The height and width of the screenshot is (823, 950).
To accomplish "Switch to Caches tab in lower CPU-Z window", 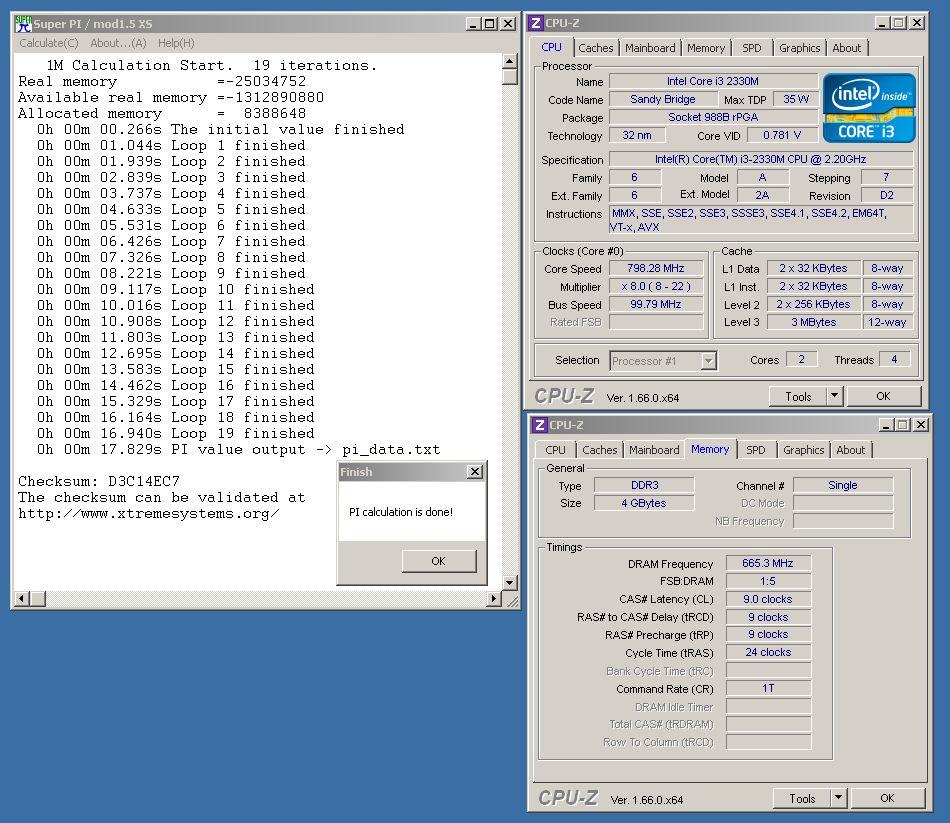I will pyautogui.click(x=599, y=450).
